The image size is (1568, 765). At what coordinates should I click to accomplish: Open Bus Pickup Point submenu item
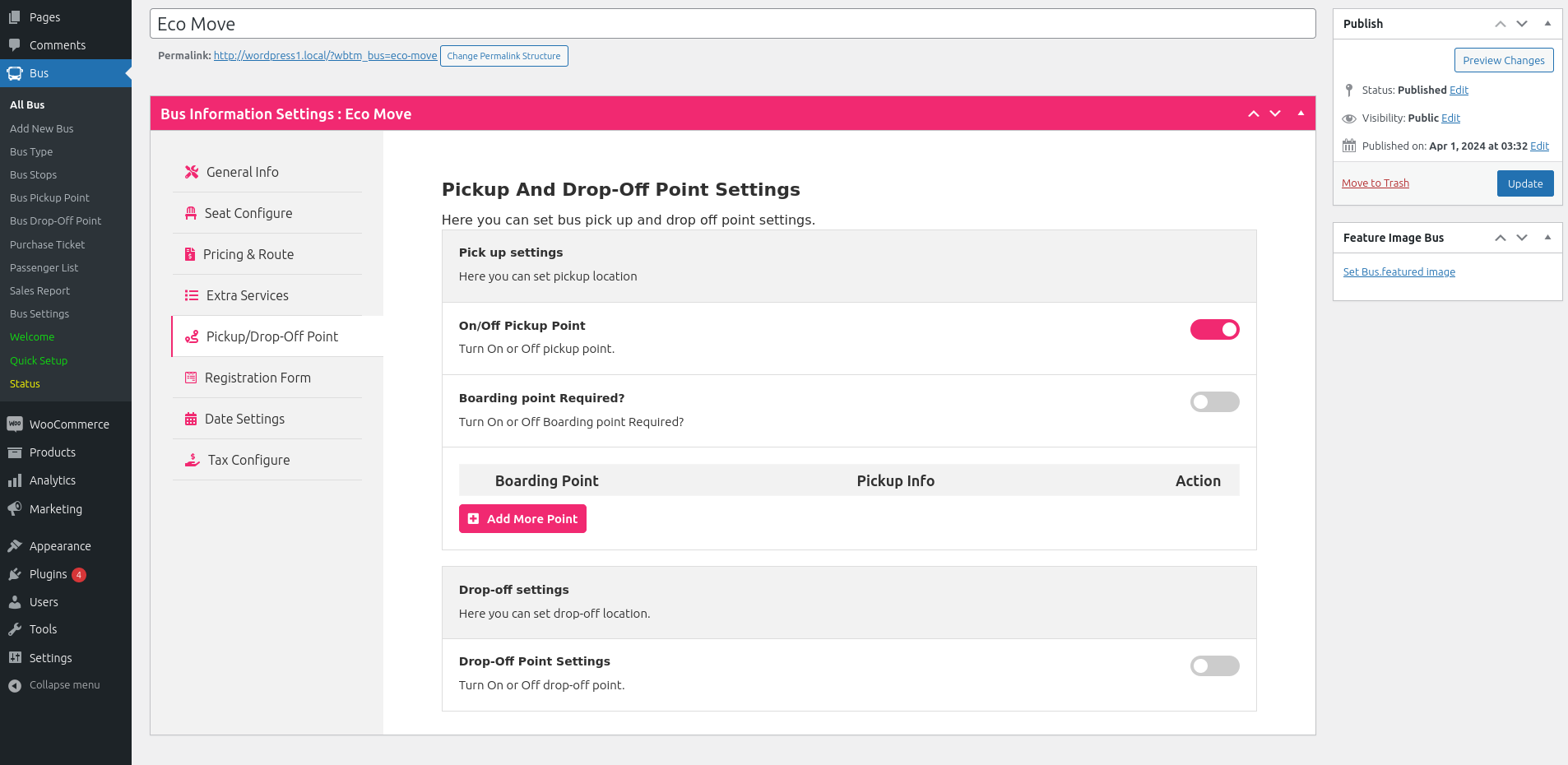point(50,197)
